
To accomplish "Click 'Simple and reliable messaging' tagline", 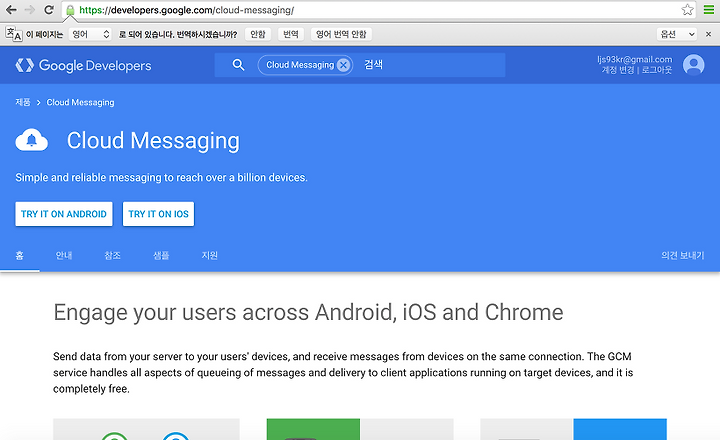I will (161, 178).
